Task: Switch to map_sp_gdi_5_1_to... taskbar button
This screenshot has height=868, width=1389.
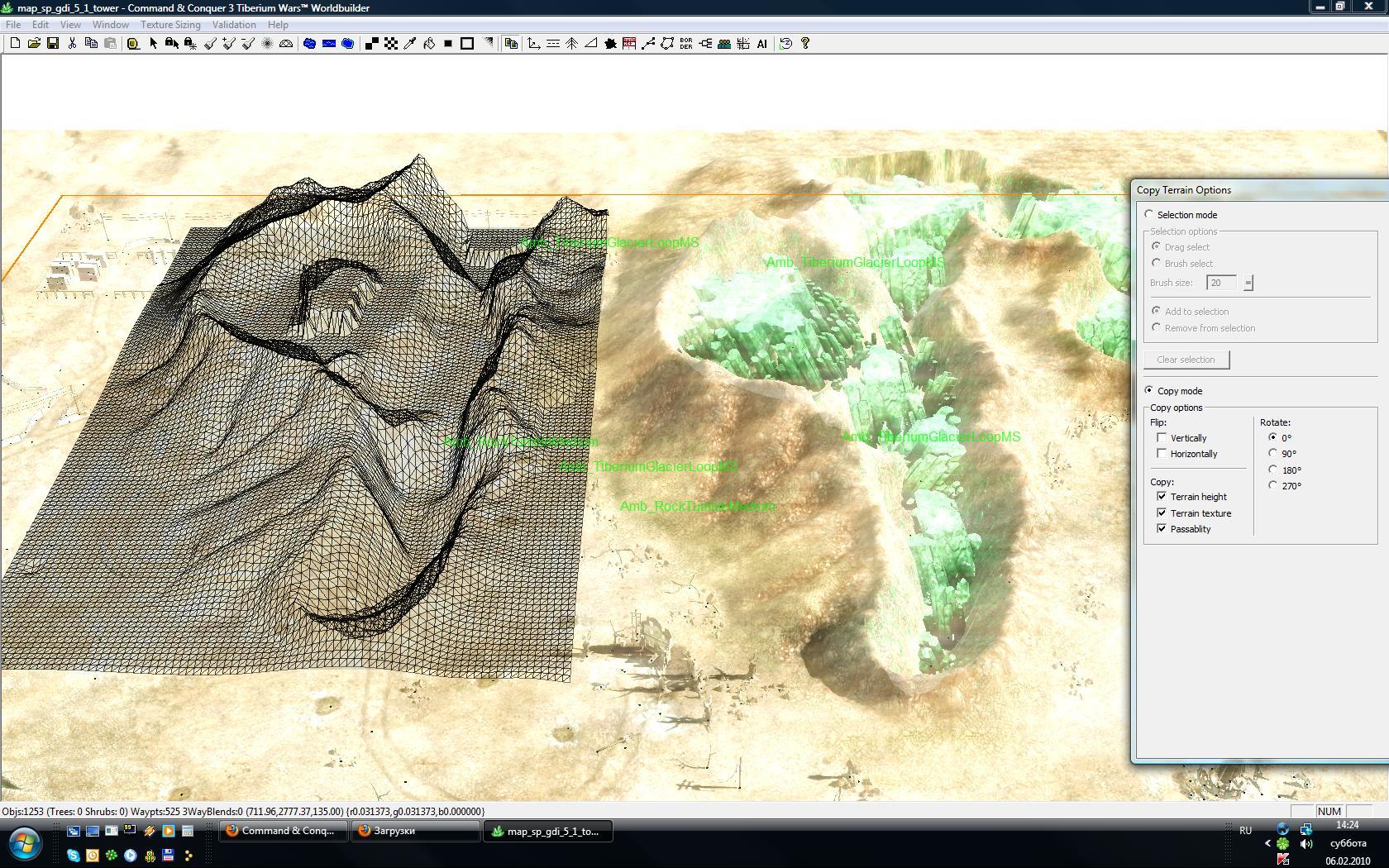Action: pyautogui.click(x=548, y=831)
